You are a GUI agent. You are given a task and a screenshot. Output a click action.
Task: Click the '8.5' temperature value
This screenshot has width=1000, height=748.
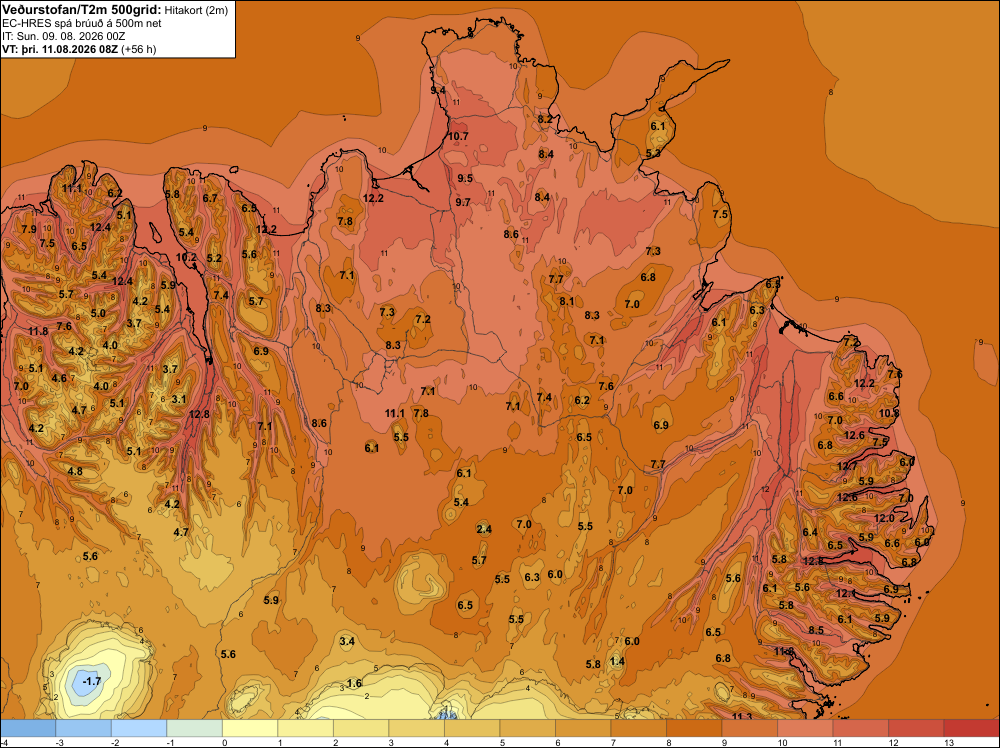tap(816, 630)
